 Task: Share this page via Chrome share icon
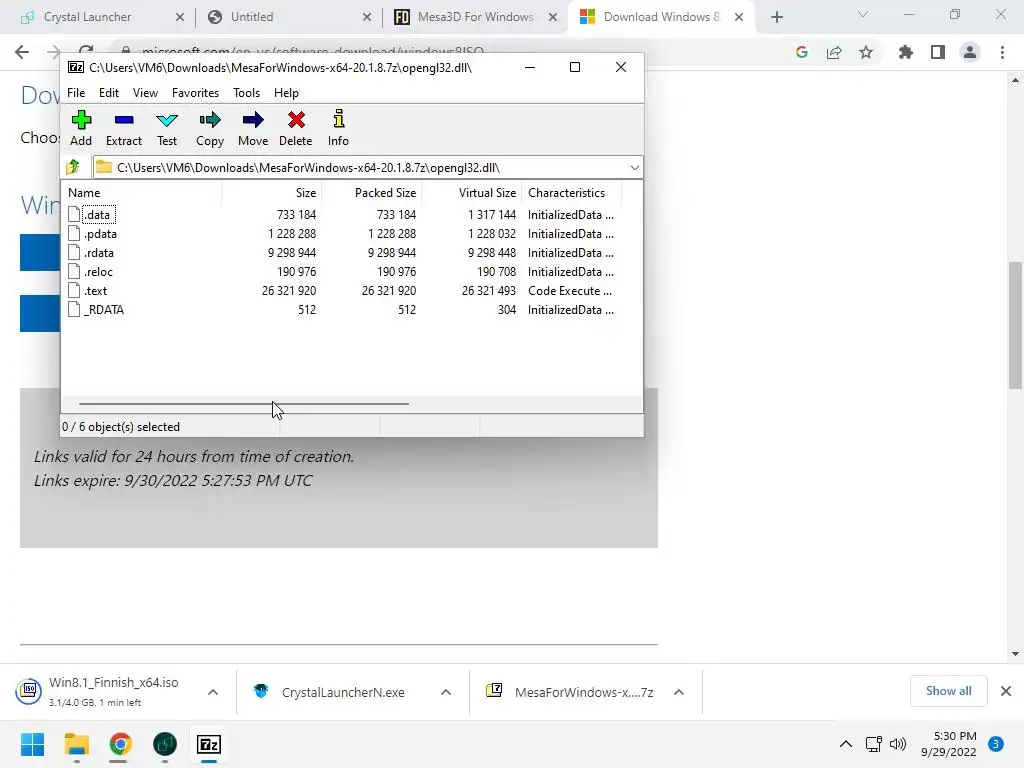click(x=834, y=52)
